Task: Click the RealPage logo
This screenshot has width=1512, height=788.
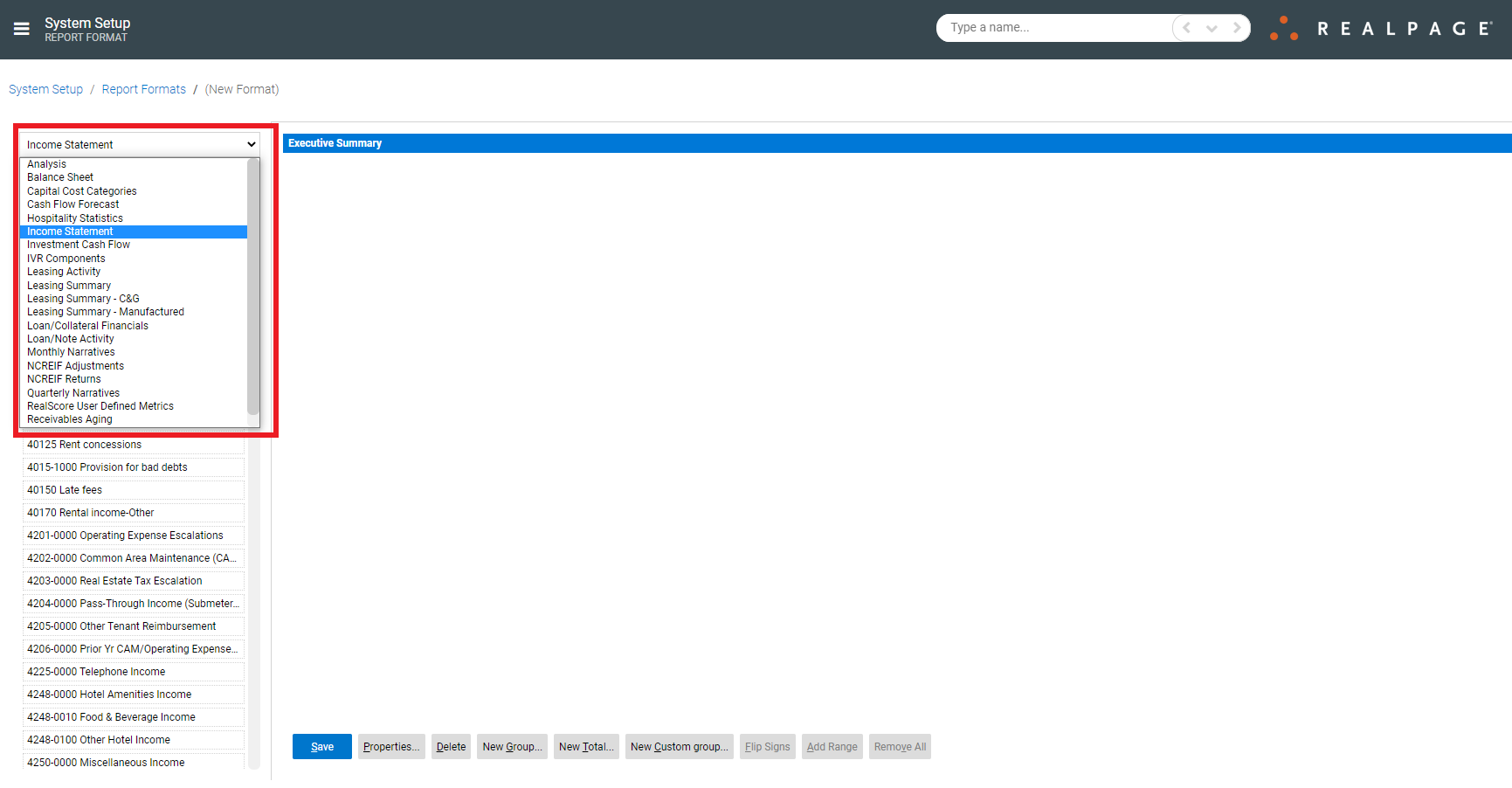Action: [x=1381, y=29]
